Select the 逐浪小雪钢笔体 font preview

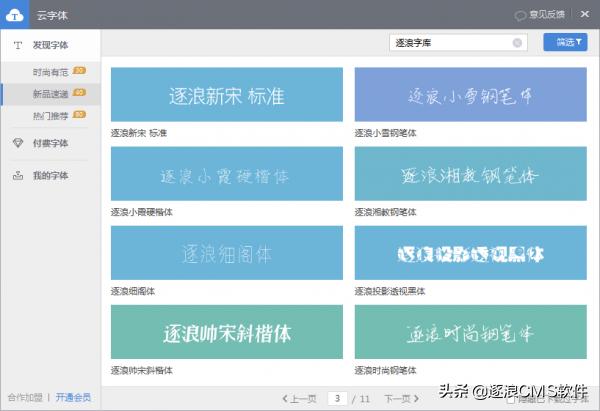tap(471, 95)
